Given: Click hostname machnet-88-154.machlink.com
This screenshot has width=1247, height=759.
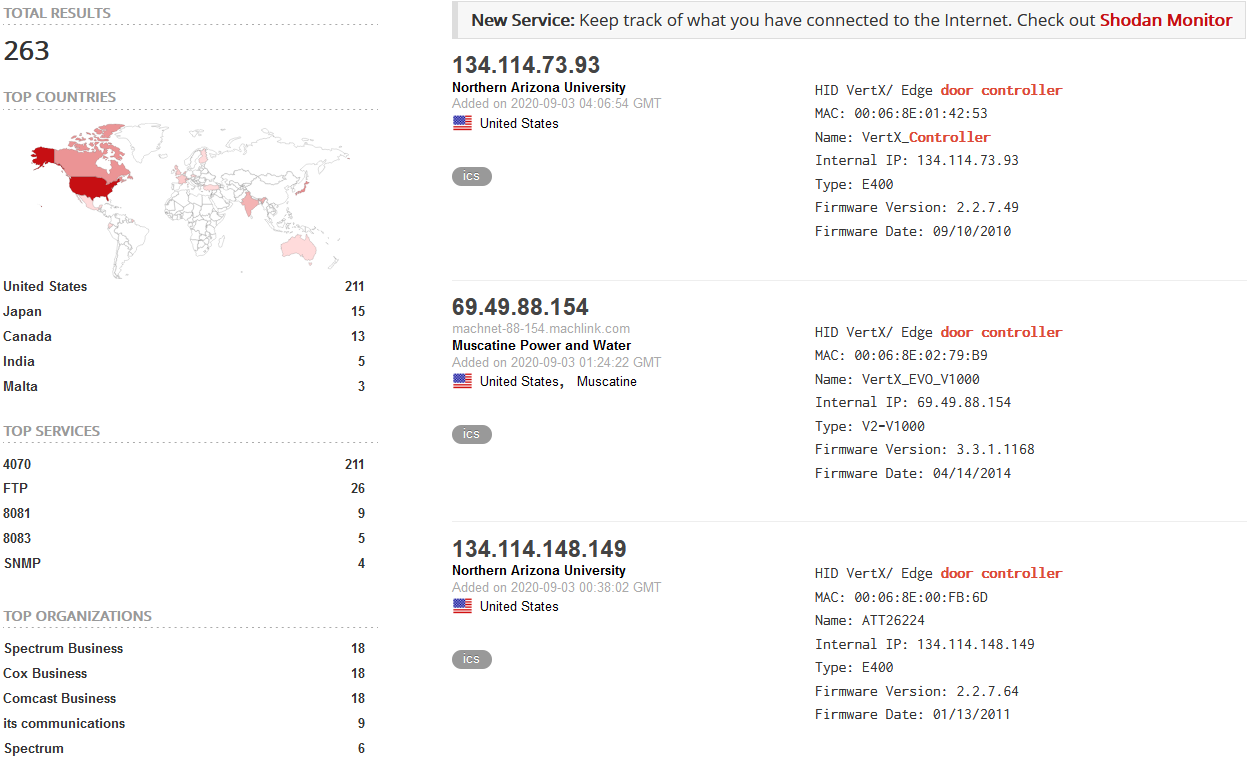Looking at the screenshot, I should (x=541, y=328).
